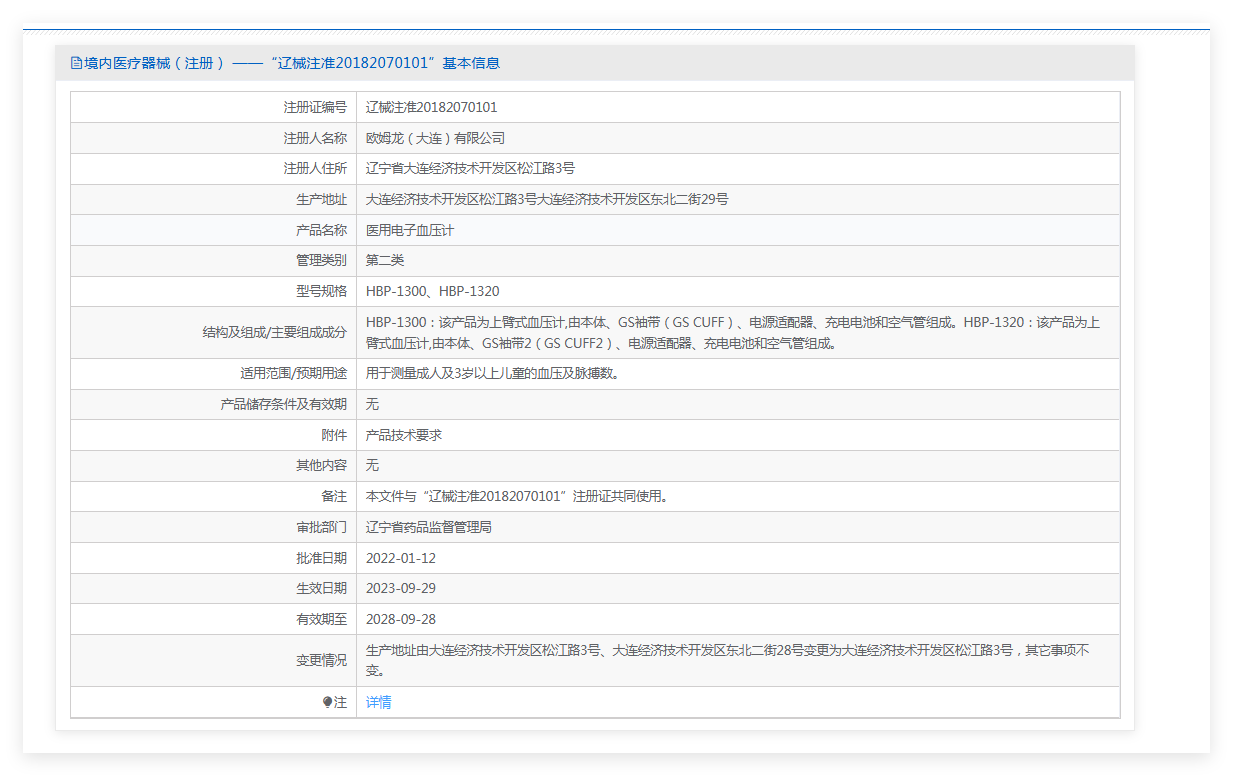
Task: Select model spec HBP-1300、HBP-1320
Action: pos(432,291)
